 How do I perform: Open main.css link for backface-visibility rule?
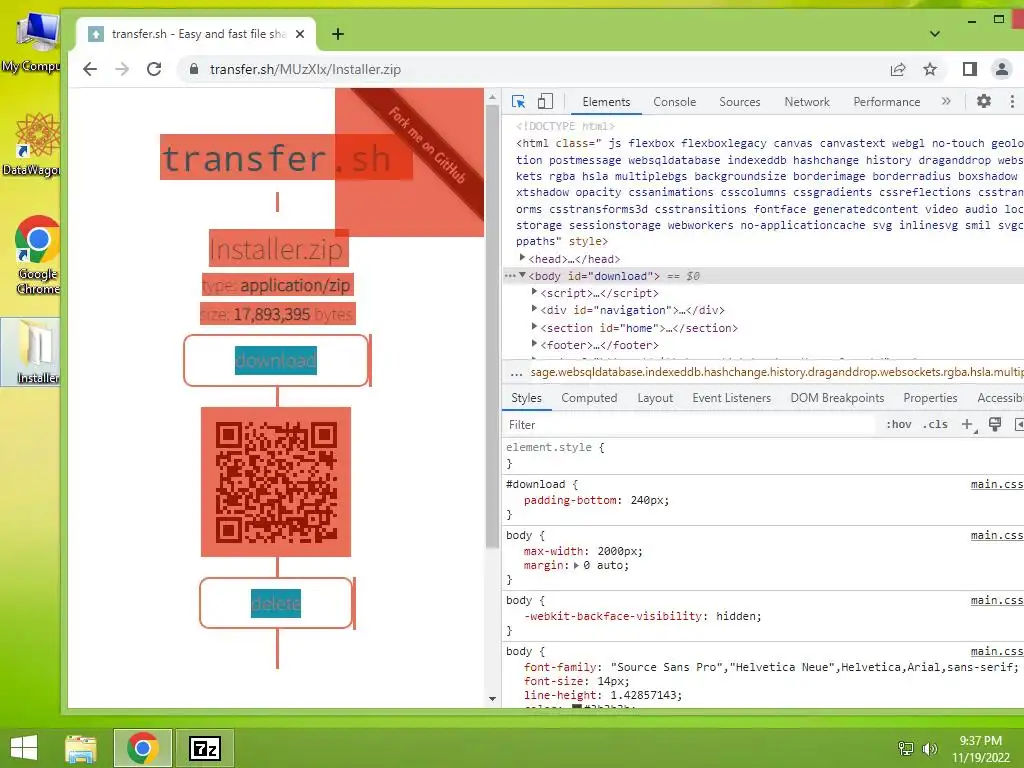tap(997, 600)
